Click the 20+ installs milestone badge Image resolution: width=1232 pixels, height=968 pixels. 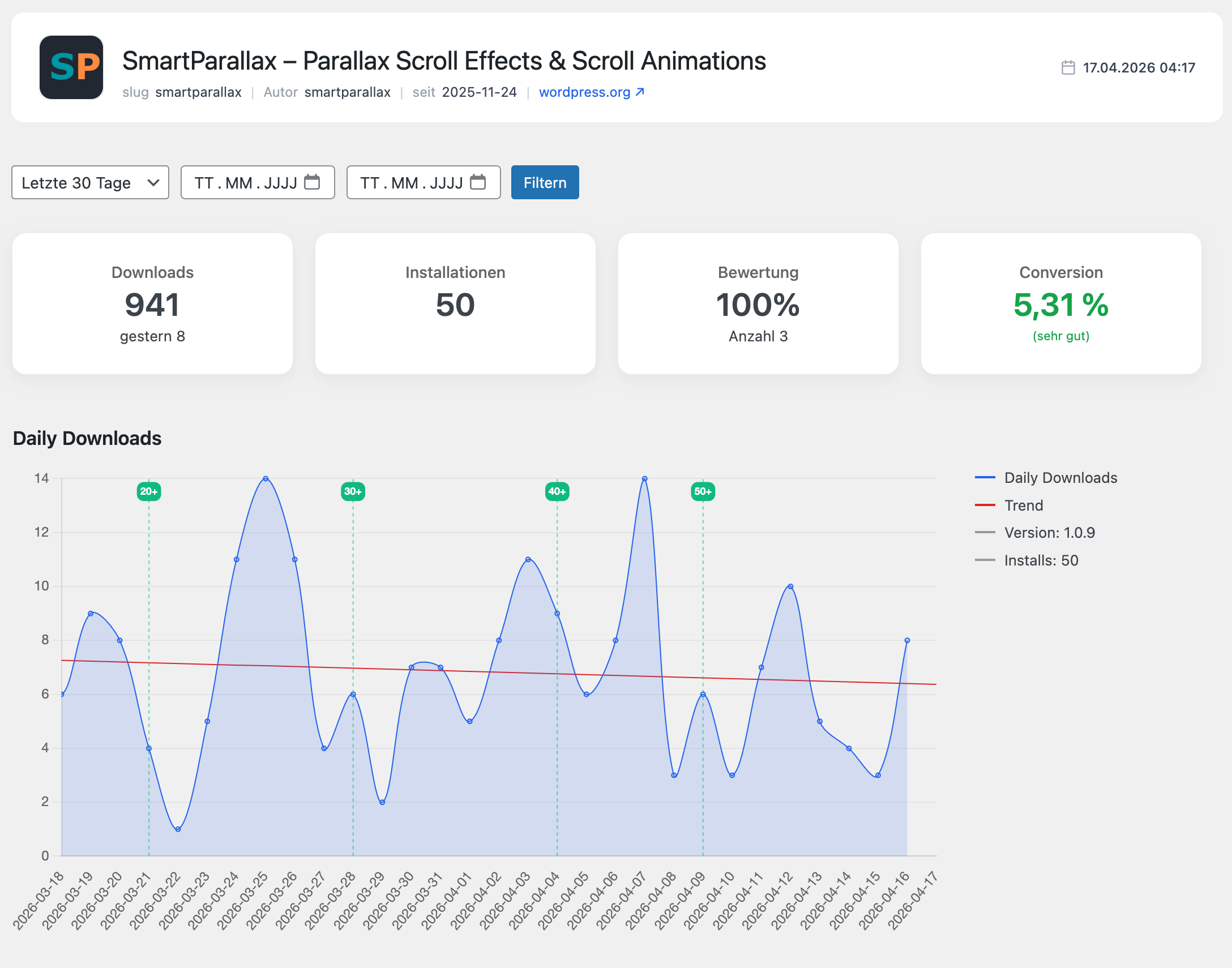(x=149, y=491)
